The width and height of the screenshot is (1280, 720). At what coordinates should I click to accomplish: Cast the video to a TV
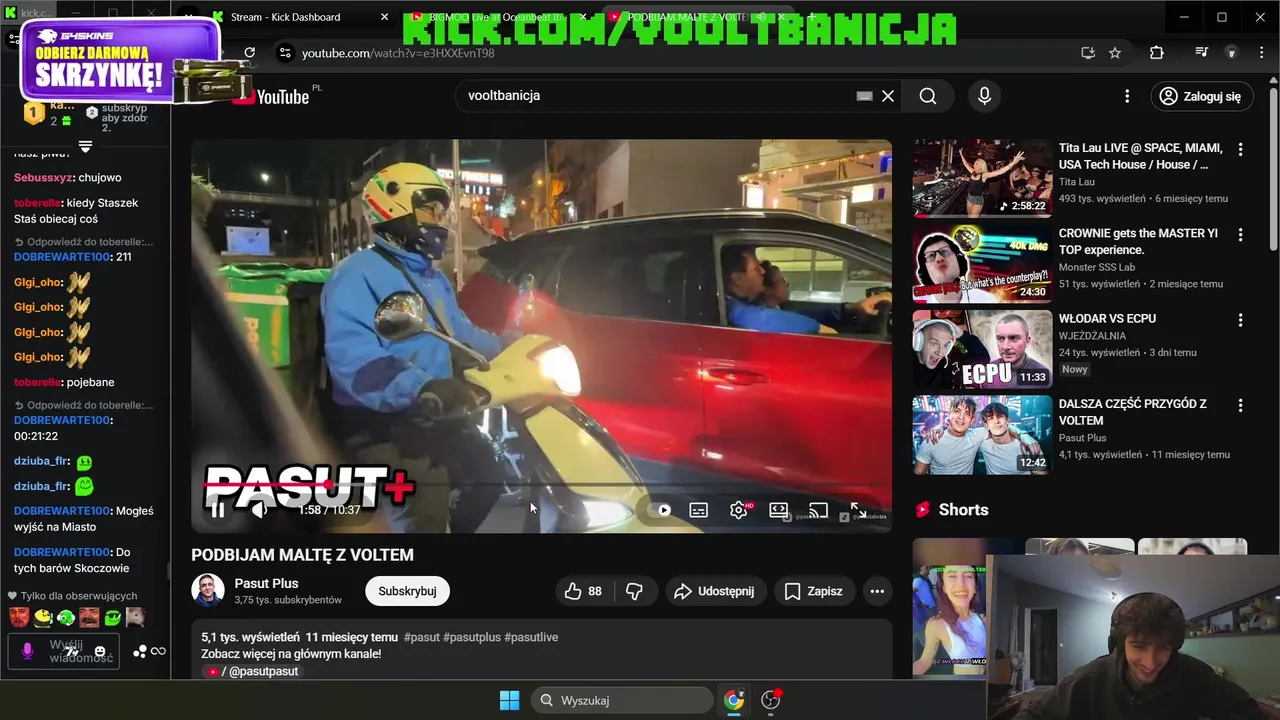point(818,510)
